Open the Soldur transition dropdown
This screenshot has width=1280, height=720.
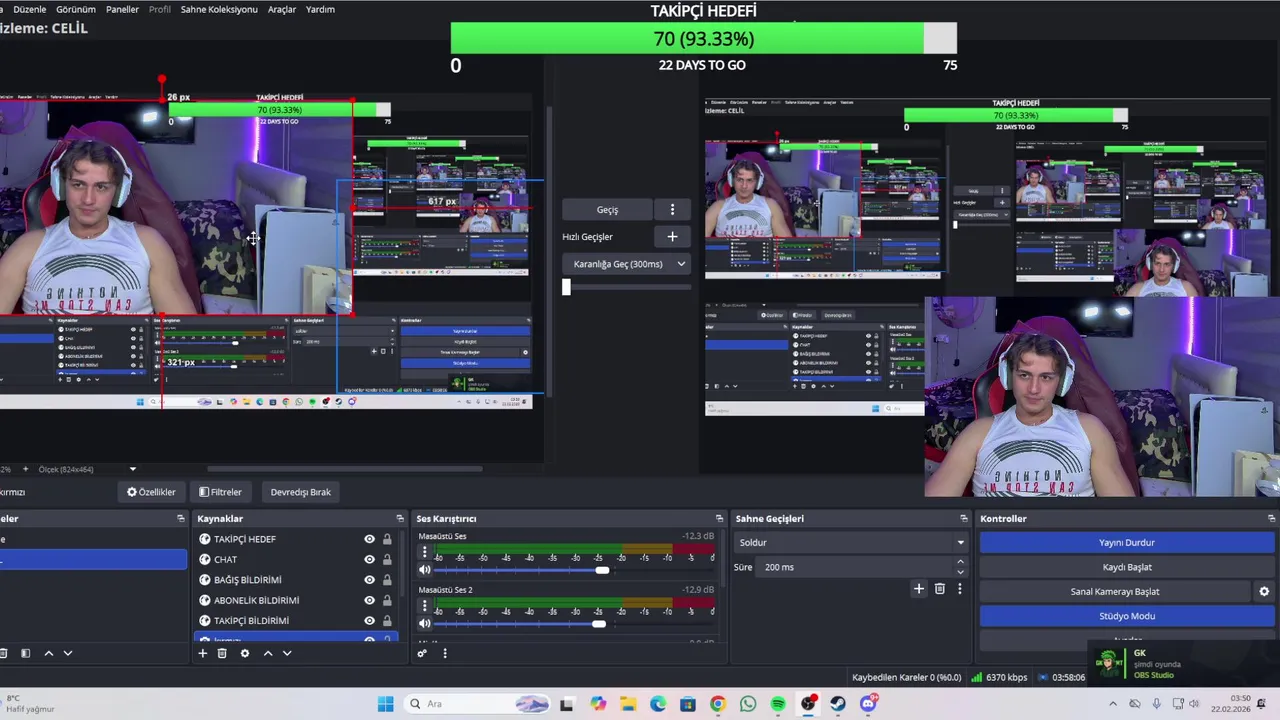coord(851,543)
